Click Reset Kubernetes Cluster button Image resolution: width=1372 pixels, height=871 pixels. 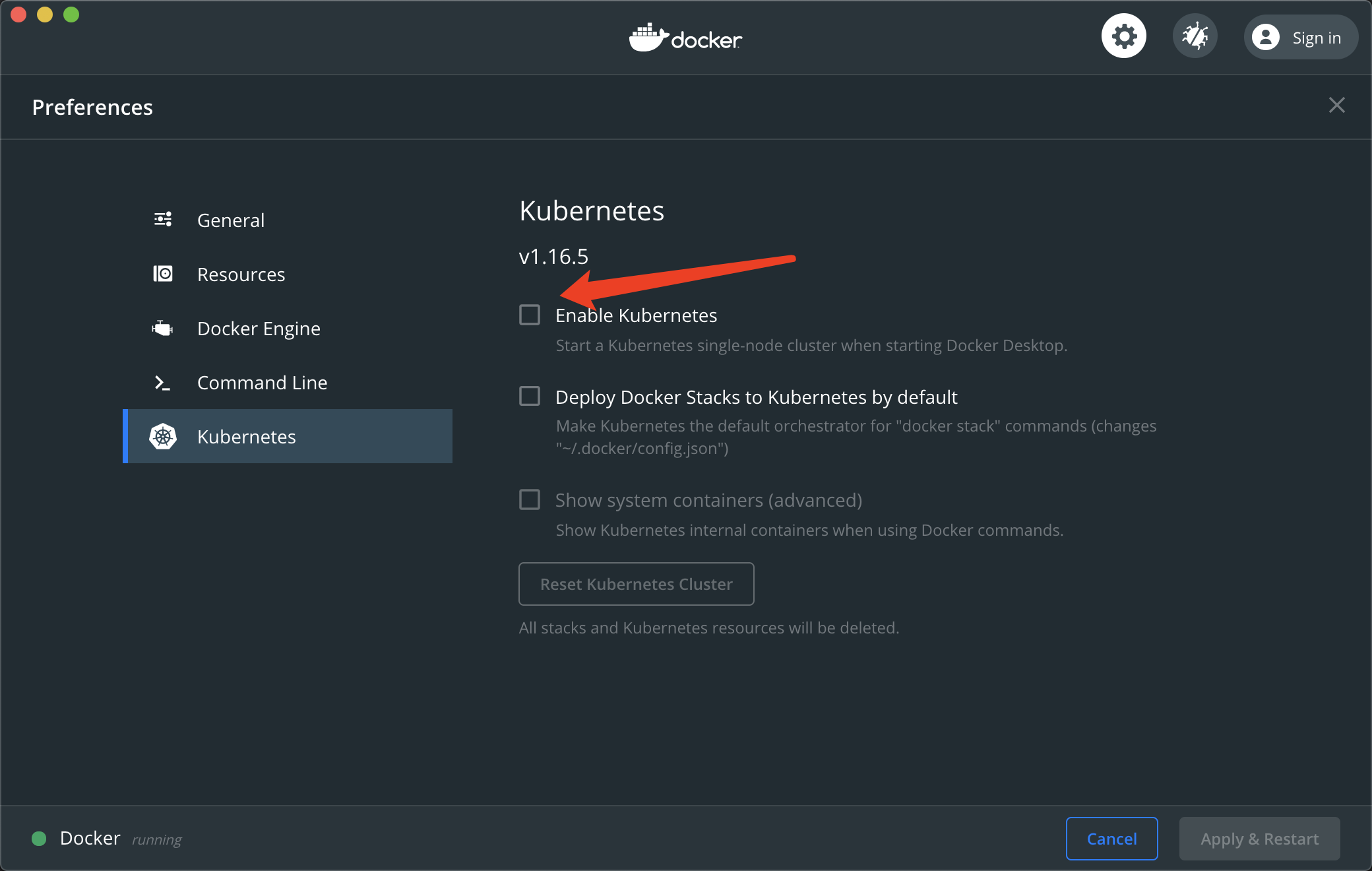point(637,584)
